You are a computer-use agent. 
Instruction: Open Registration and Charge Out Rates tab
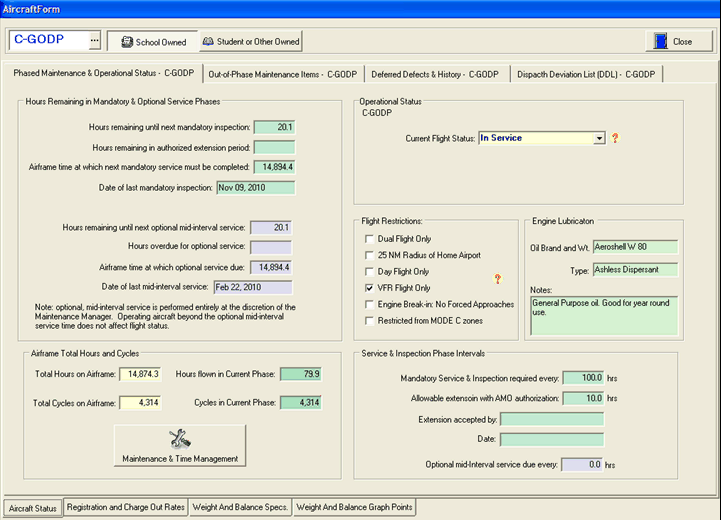coord(126,507)
